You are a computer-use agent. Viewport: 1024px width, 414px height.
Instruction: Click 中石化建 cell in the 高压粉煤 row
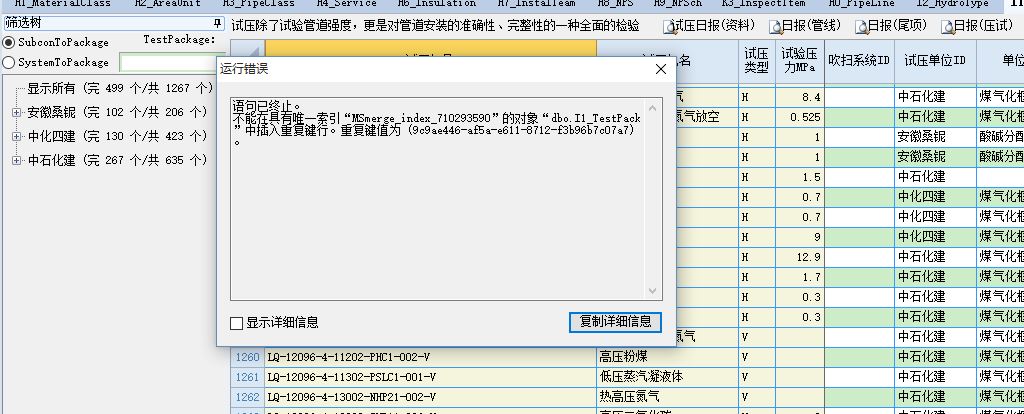tap(935, 357)
